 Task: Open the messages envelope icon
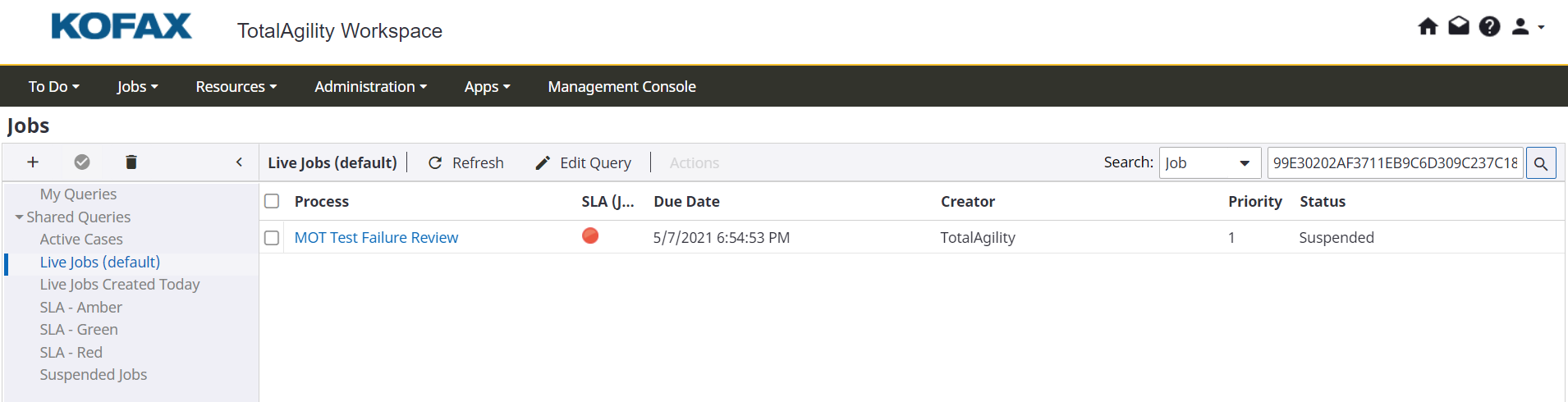1459,27
